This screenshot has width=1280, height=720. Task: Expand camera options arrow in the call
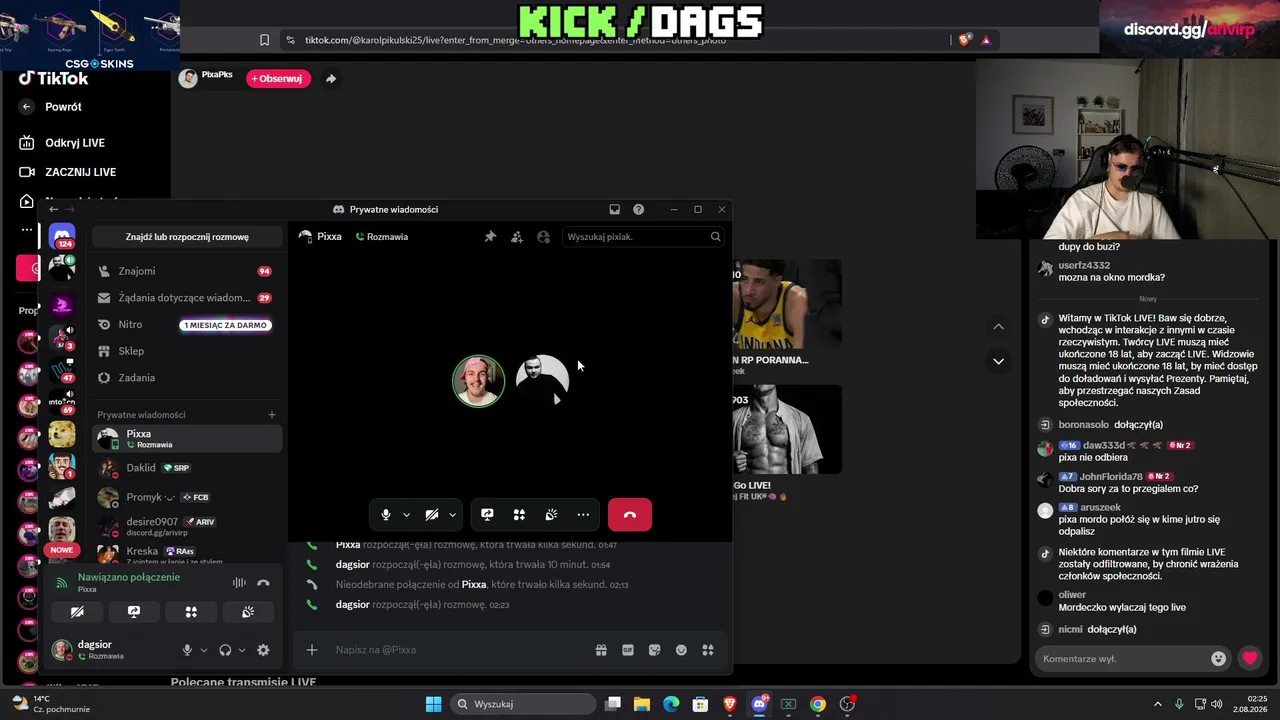452,515
